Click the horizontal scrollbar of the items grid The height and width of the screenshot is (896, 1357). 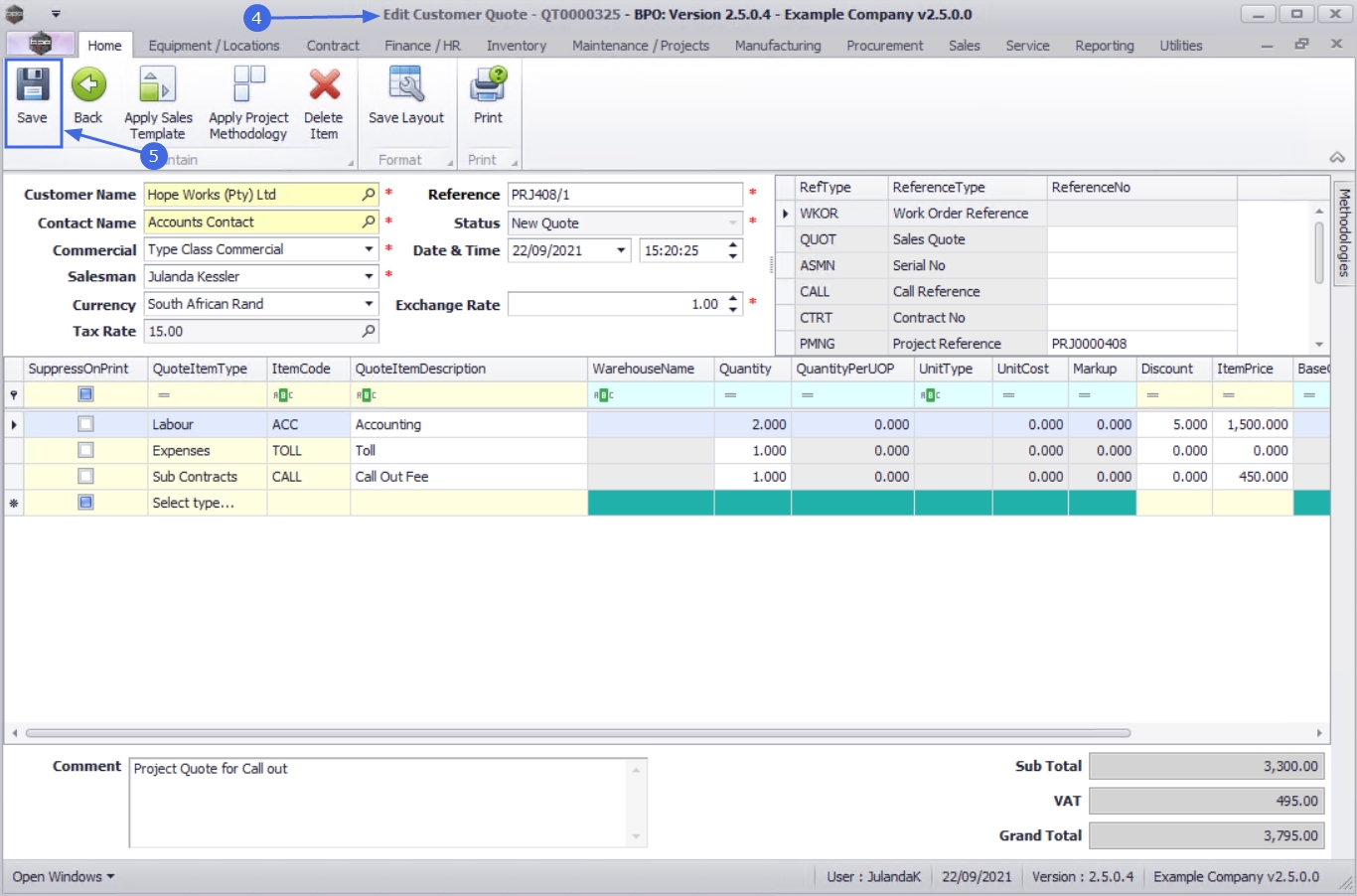pos(576,733)
